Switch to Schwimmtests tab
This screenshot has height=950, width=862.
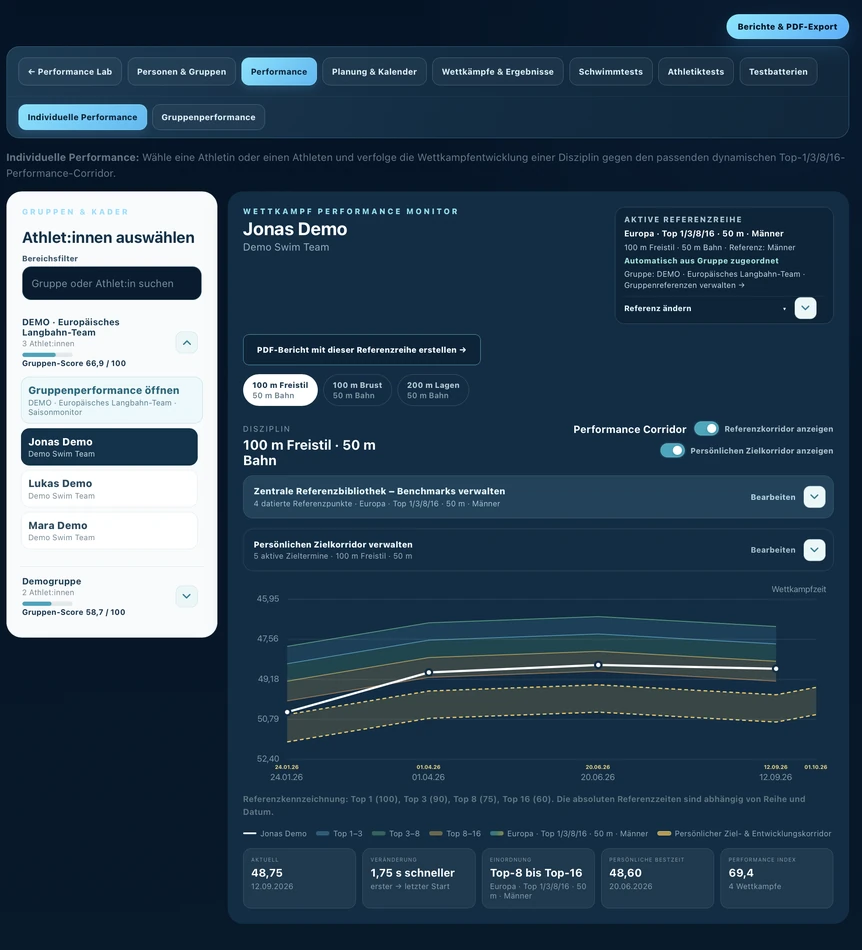611,71
